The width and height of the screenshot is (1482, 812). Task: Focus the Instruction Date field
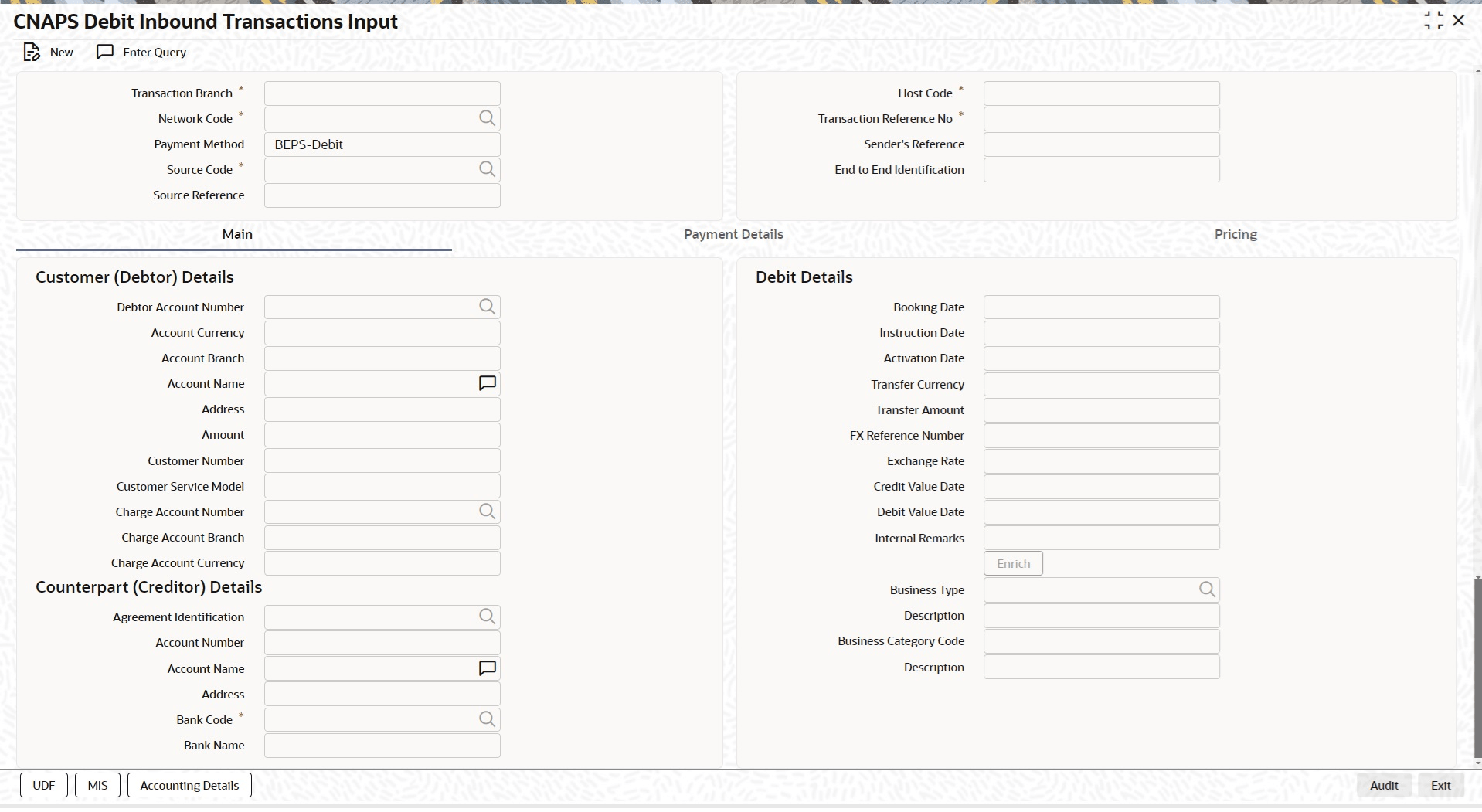click(x=1102, y=333)
